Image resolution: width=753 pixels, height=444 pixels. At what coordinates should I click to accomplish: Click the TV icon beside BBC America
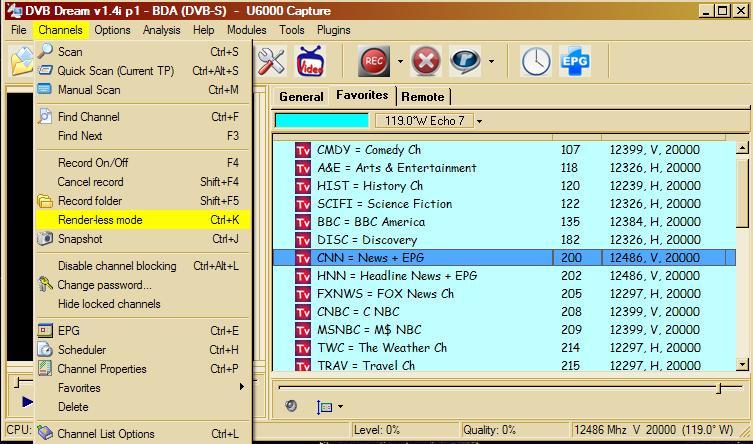coord(303,222)
